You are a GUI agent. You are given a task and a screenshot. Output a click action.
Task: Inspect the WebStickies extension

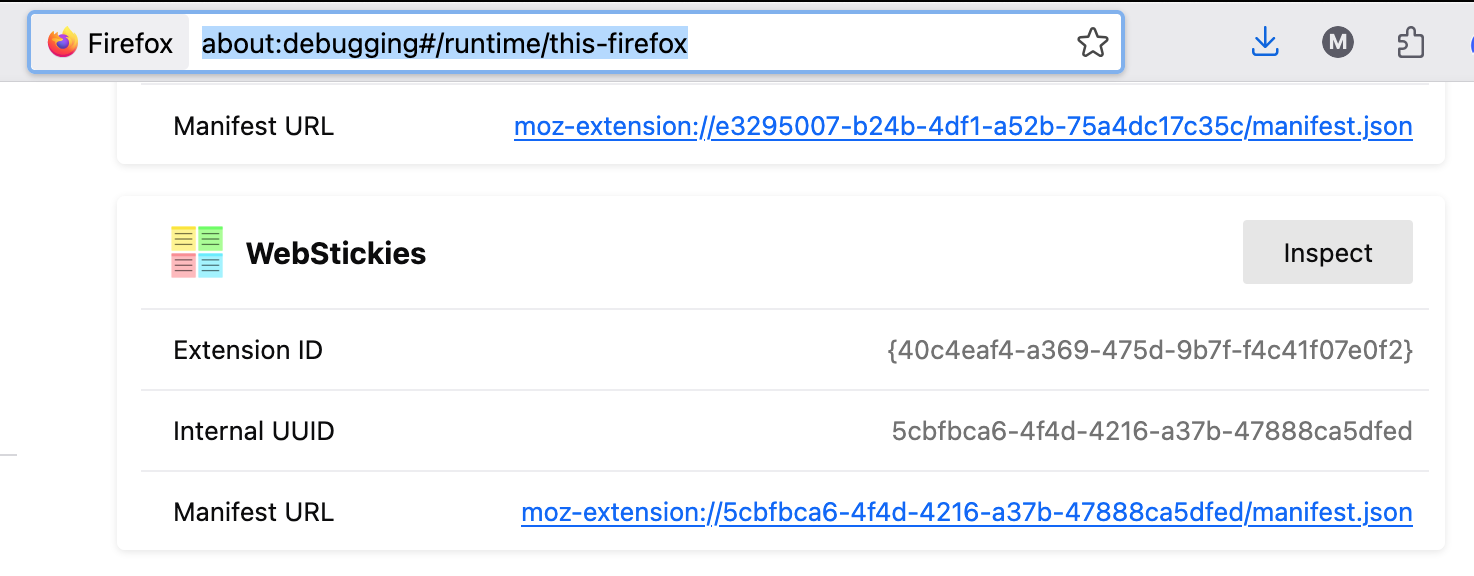click(x=1327, y=253)
